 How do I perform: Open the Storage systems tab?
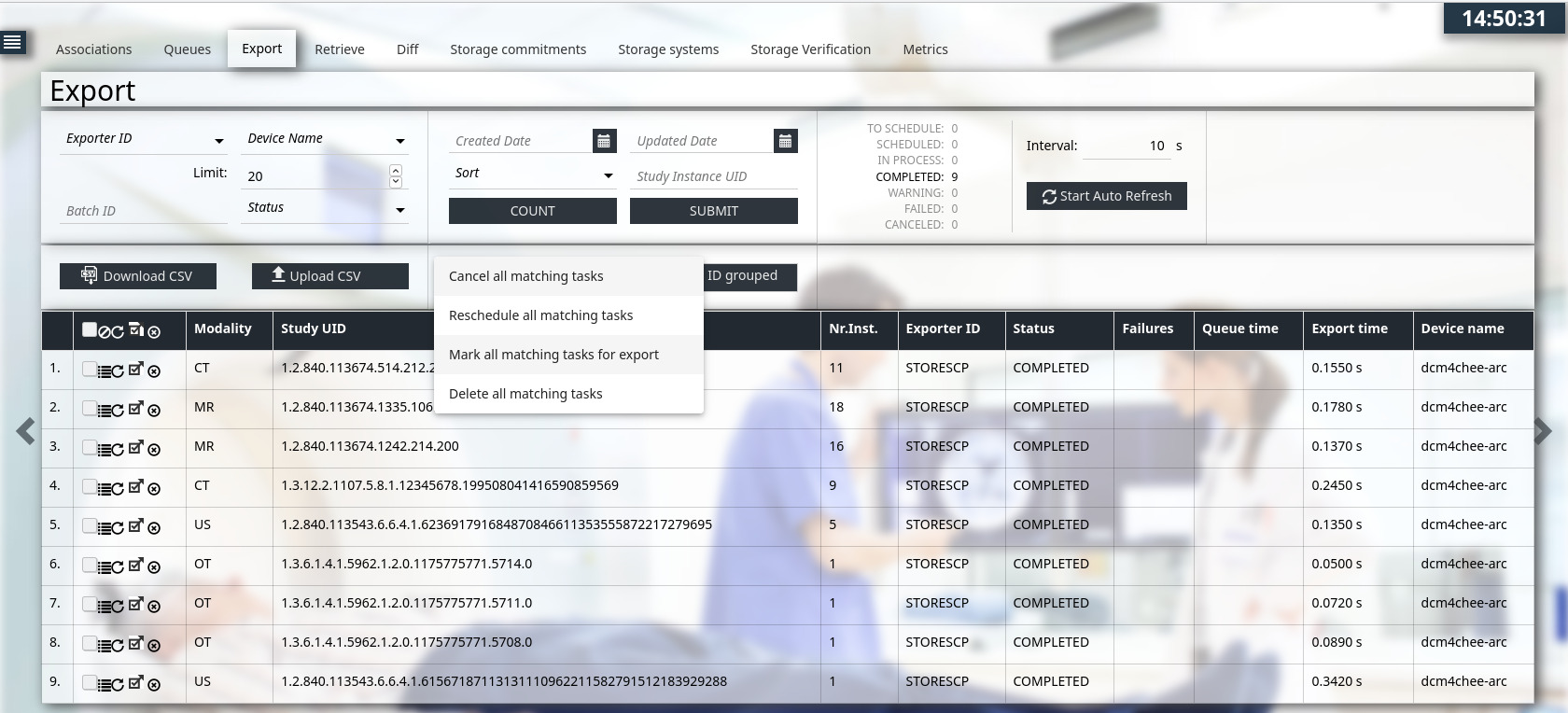point(668,49)
